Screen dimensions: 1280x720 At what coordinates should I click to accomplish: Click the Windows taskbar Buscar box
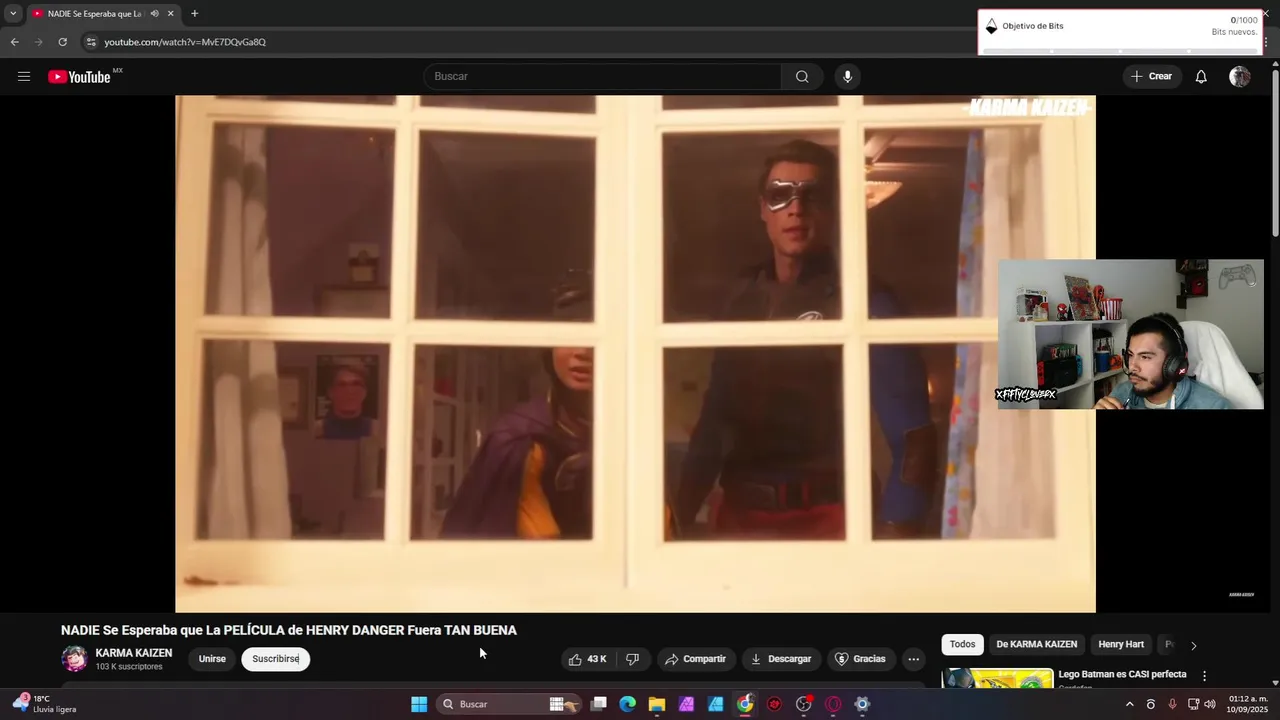[507, 704]
